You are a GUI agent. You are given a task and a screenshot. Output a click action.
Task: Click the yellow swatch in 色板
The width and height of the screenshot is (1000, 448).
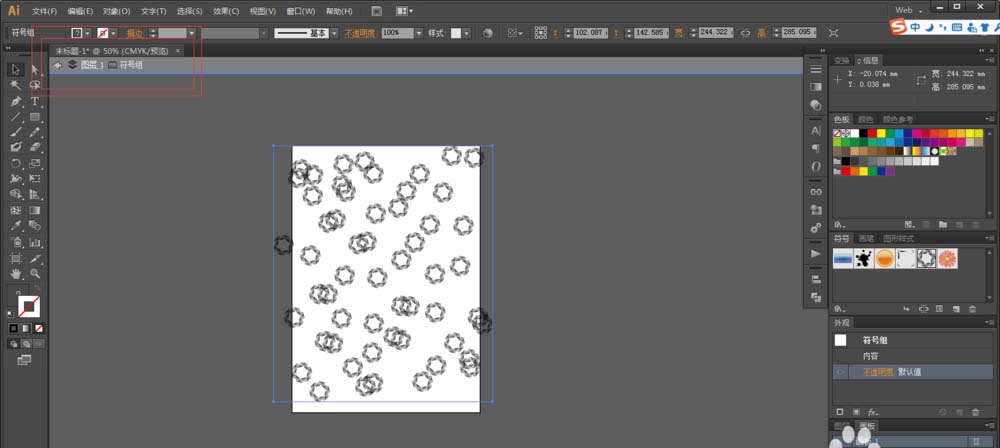(x=881, y=133)
